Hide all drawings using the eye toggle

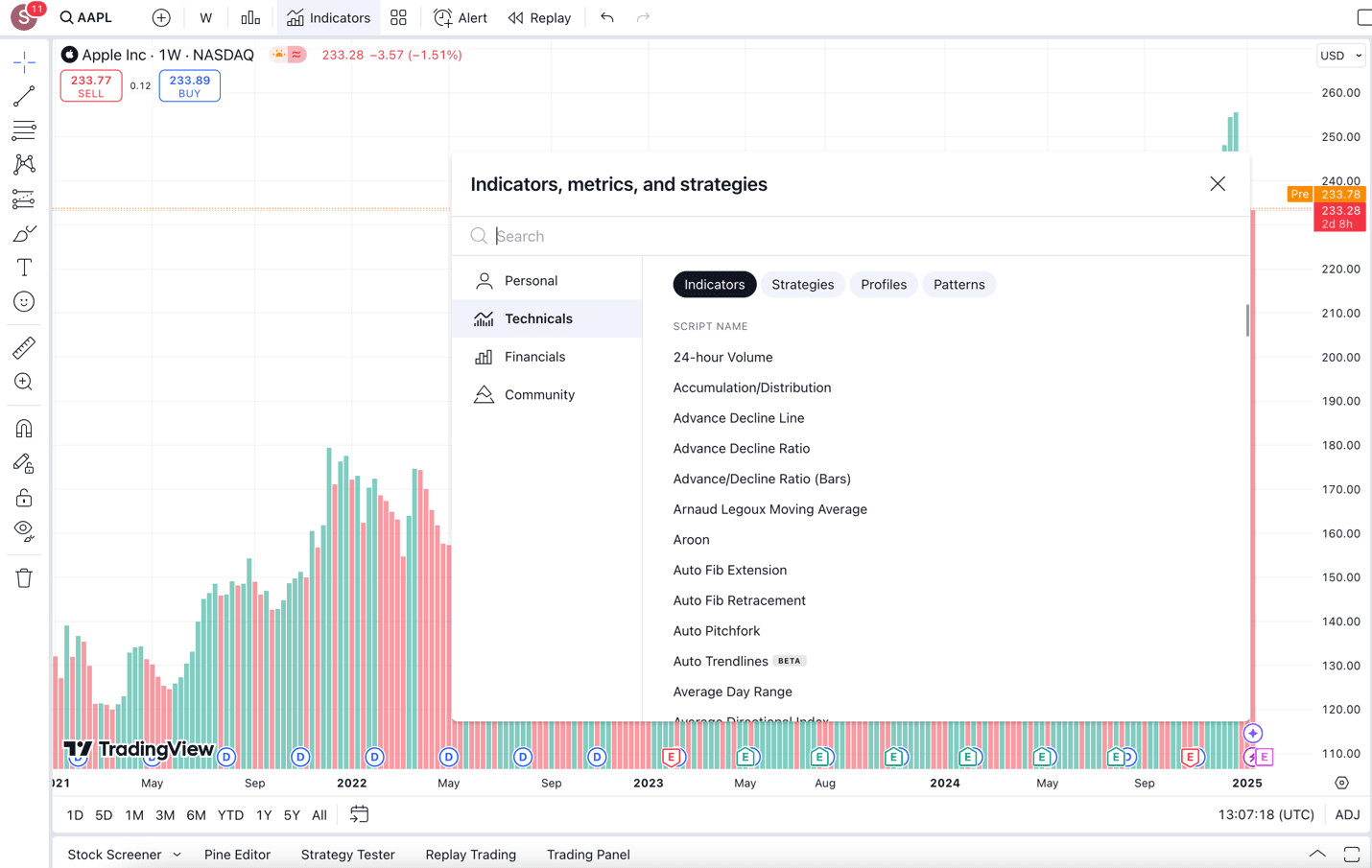click(23, 530)
